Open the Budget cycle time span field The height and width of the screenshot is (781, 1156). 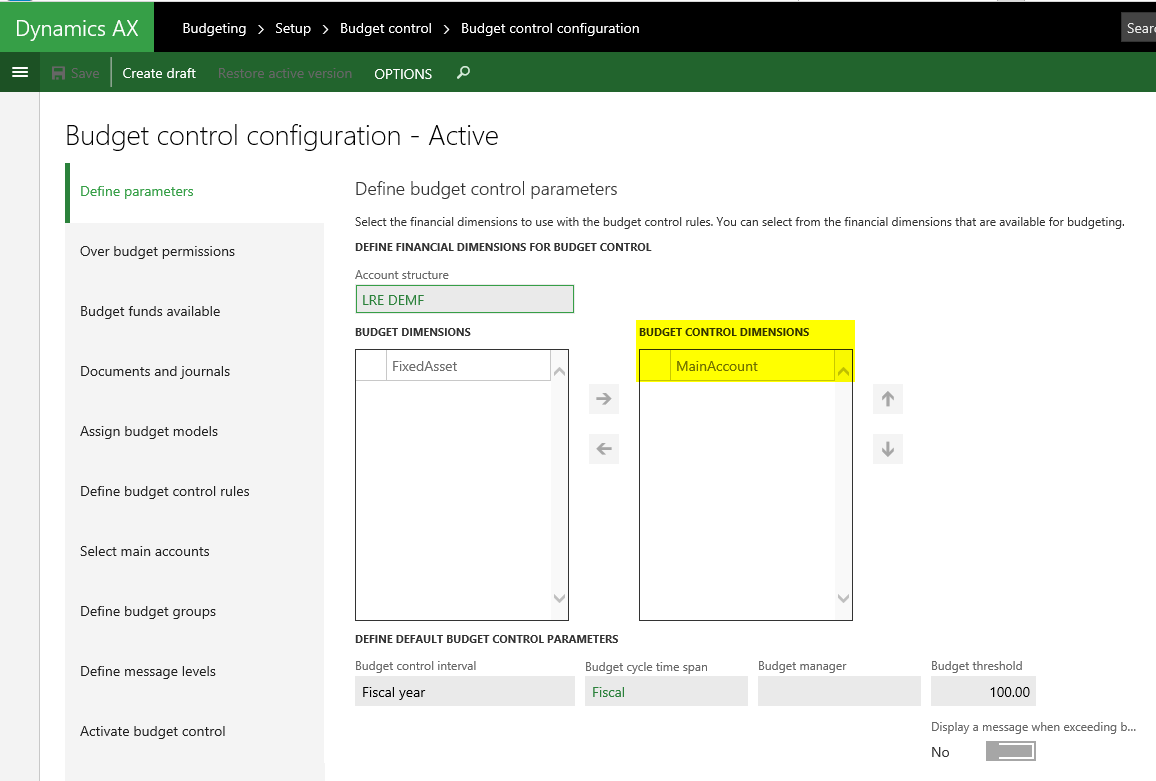(665, 692)
